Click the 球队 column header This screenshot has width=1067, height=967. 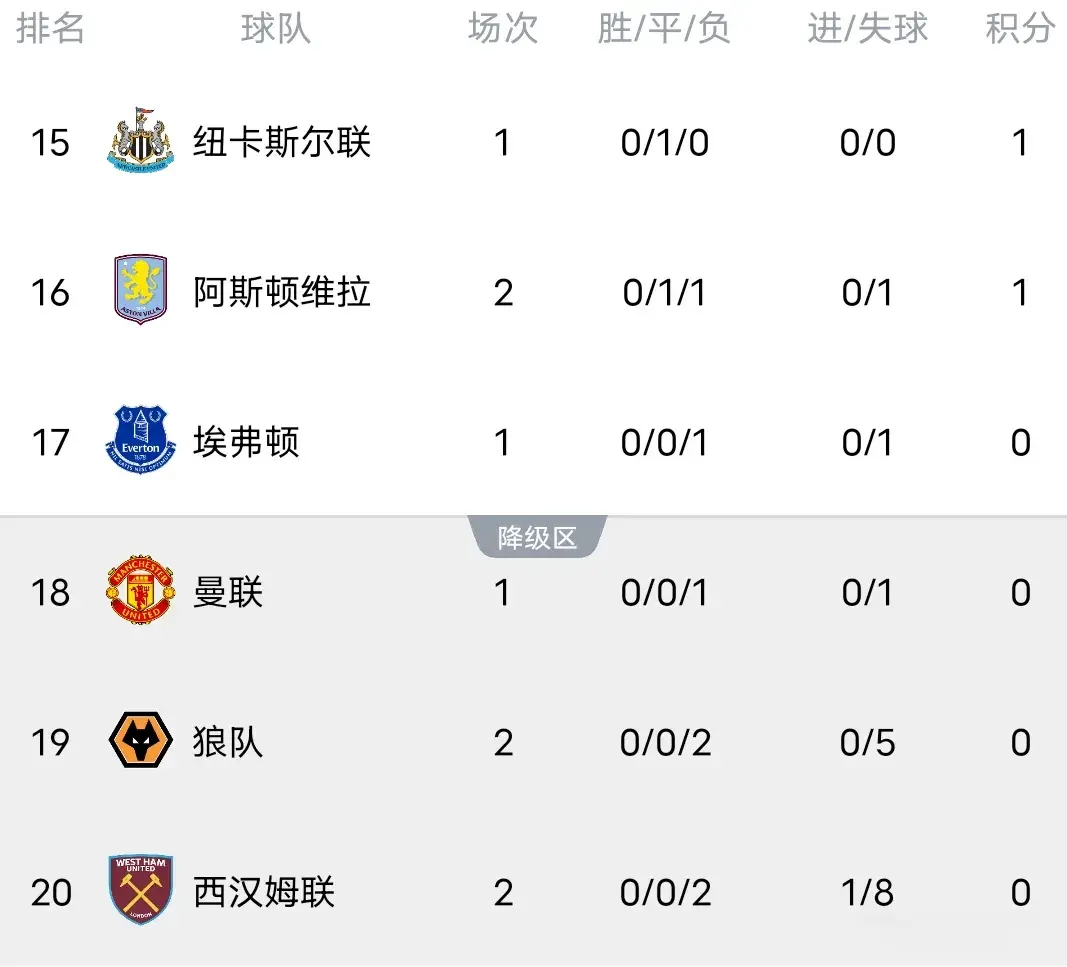pyautogui.click(x=276, y=29)
